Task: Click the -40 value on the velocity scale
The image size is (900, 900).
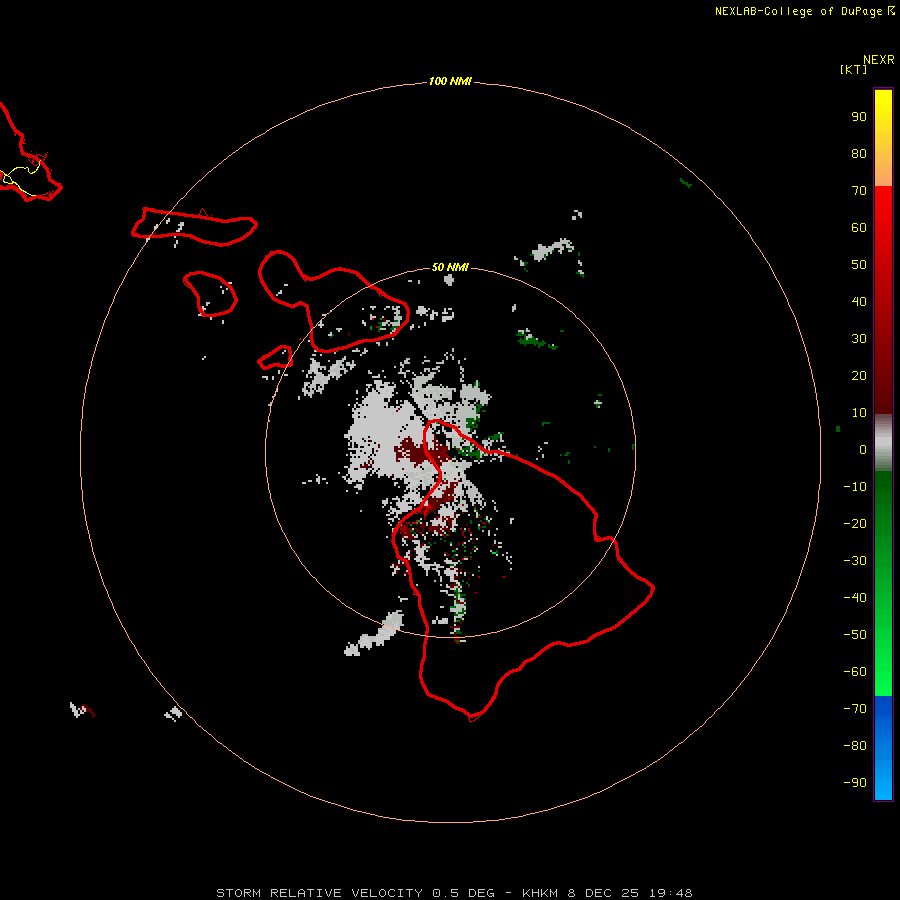Action: pos(855,598)
